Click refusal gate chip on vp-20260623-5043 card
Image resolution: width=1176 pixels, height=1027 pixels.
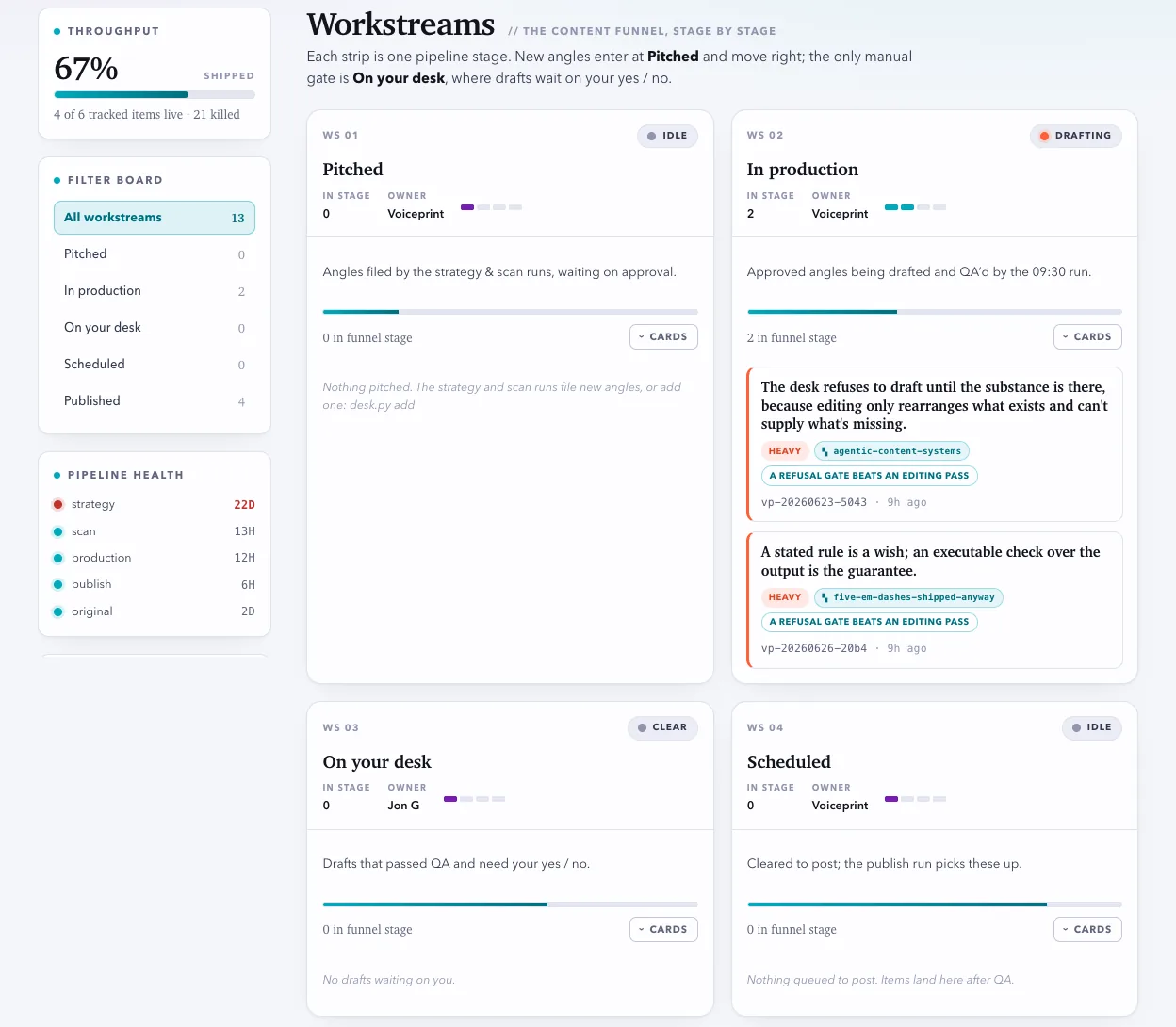click(869, 476)
